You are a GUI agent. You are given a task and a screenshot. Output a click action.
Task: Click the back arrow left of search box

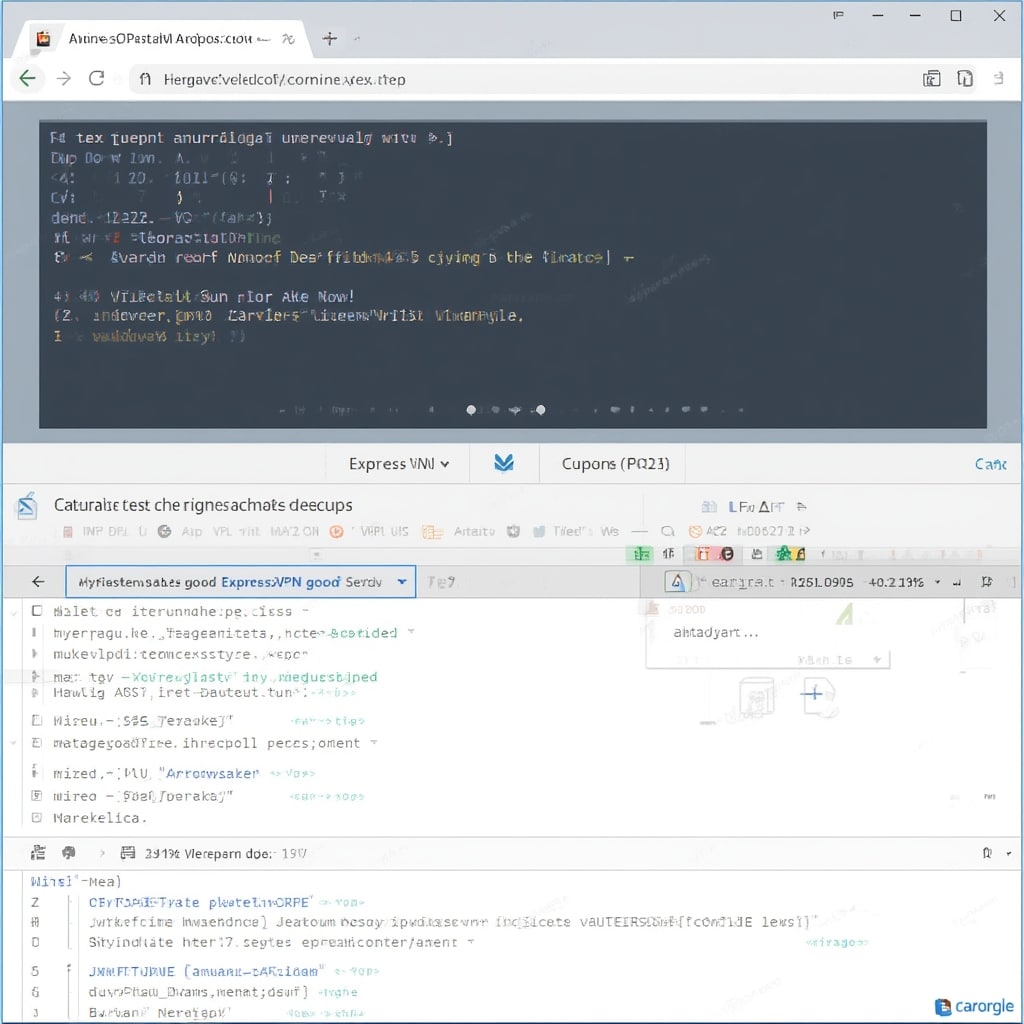click(x=38, y=581)
